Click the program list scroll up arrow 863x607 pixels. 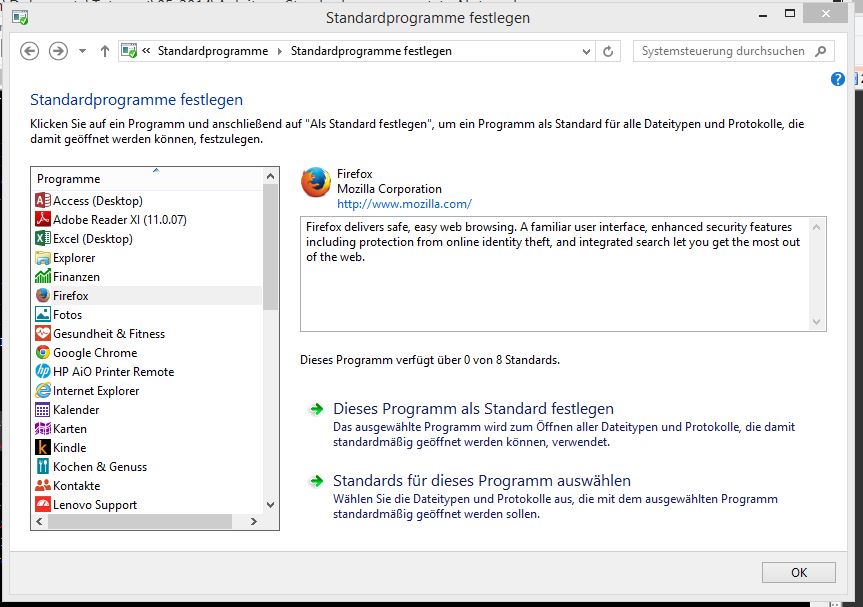(x=270, y=177)
